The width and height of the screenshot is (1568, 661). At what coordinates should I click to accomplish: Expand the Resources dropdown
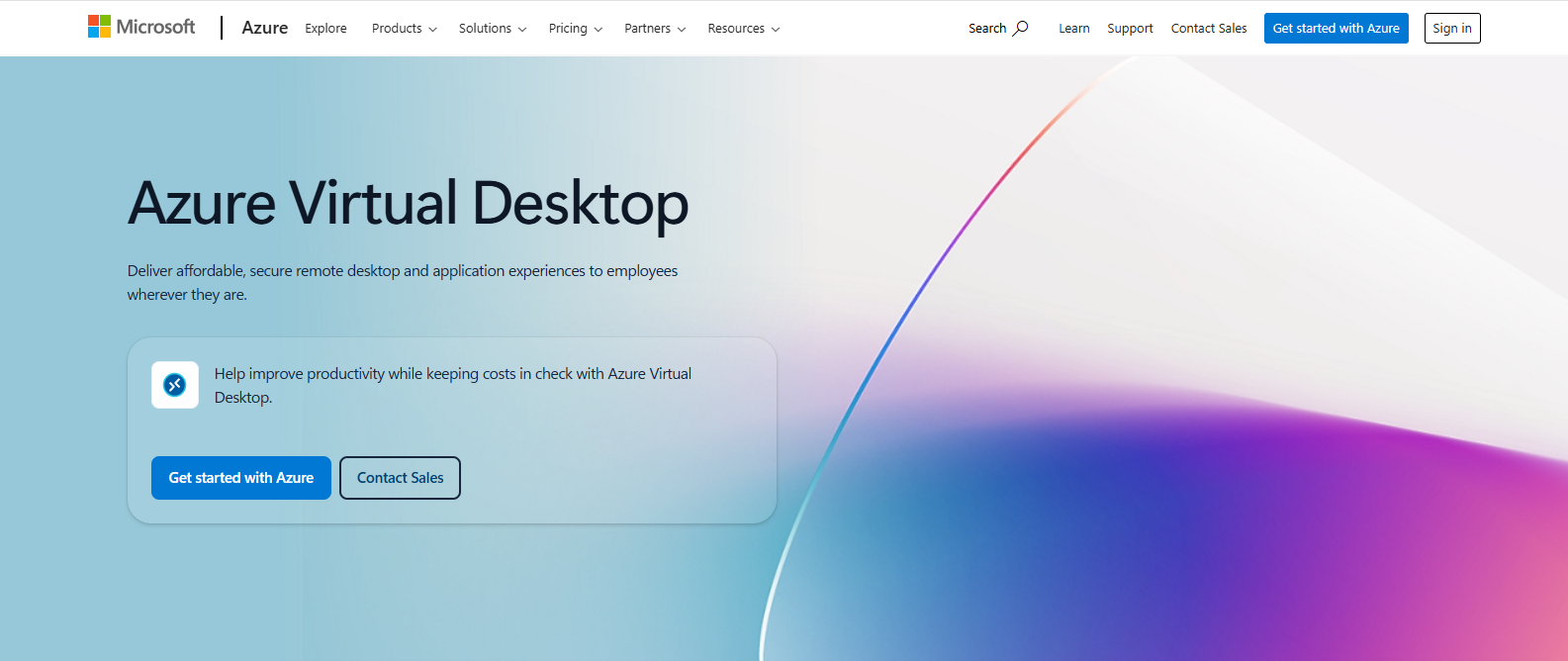(744, 28)
